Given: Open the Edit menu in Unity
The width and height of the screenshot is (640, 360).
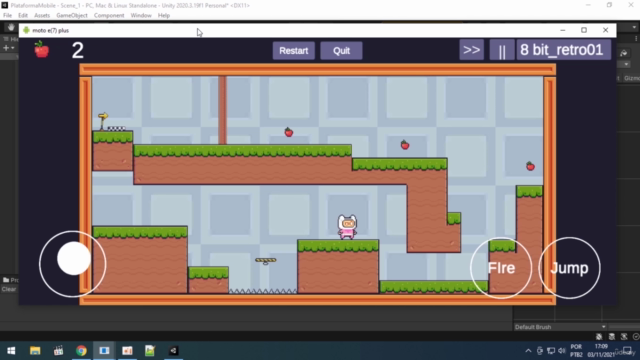Looking at the screenshot, I should (23, 16).
